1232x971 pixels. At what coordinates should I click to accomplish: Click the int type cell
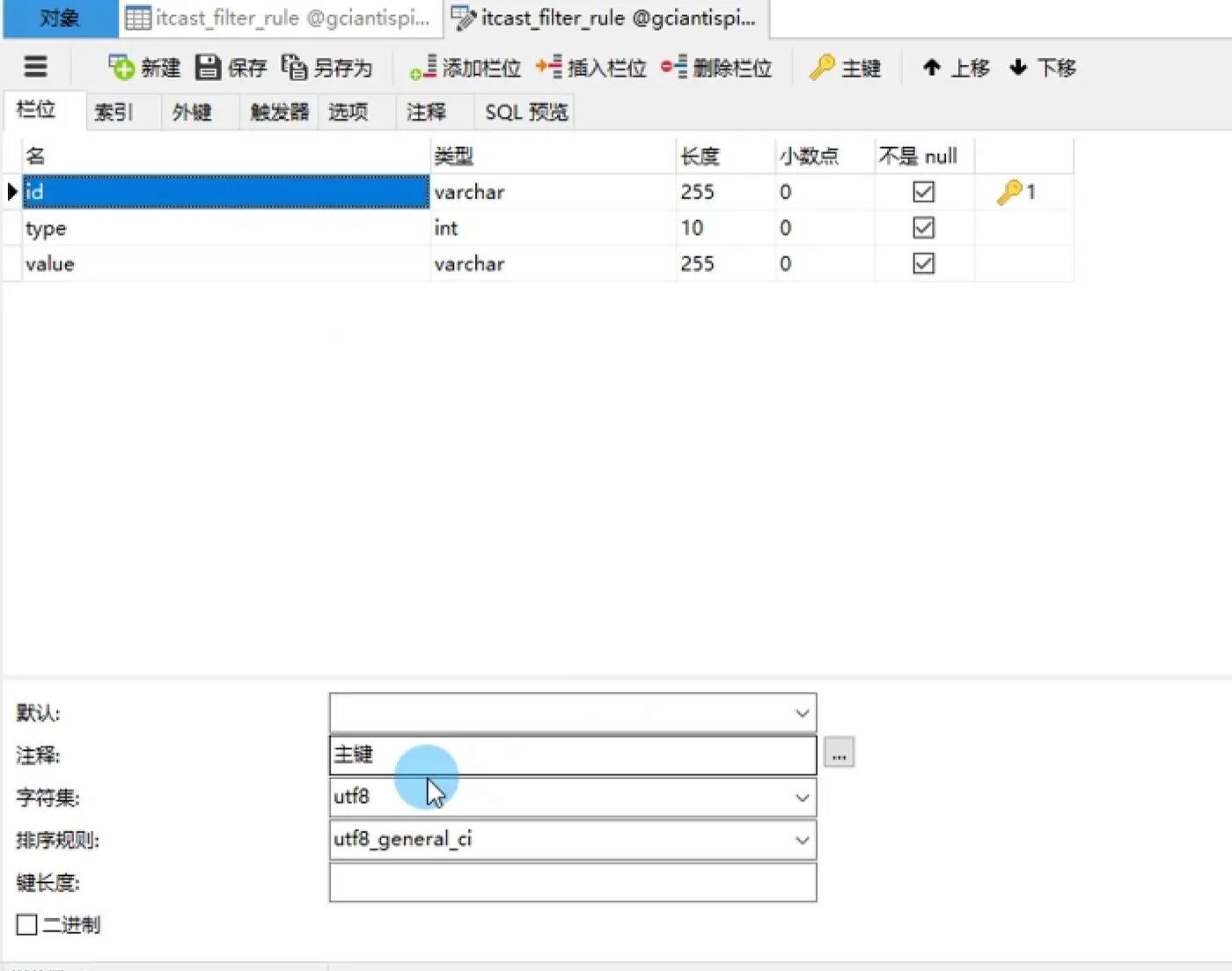(x=554, y=228)
